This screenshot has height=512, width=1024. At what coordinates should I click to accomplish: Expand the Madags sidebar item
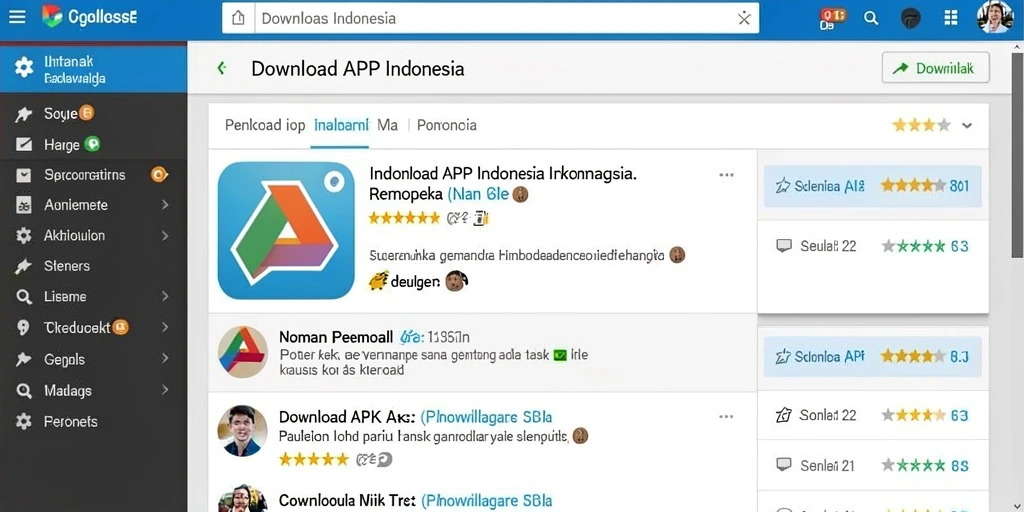[x=165, y=390]
